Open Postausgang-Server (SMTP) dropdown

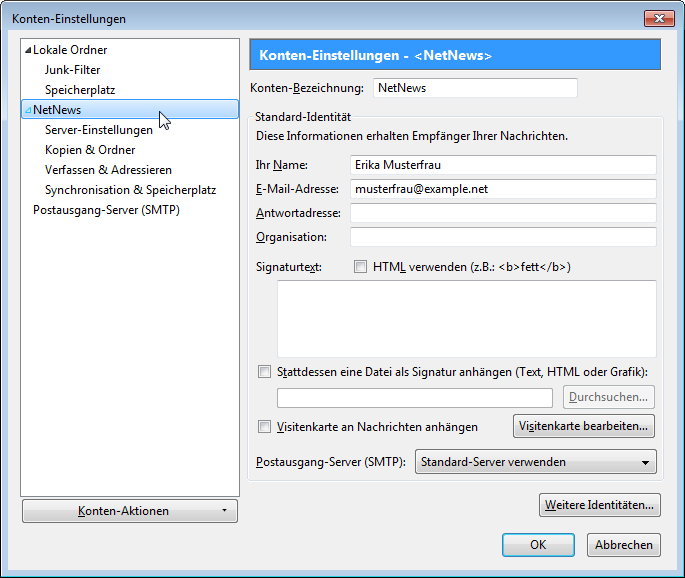(535, 462)
